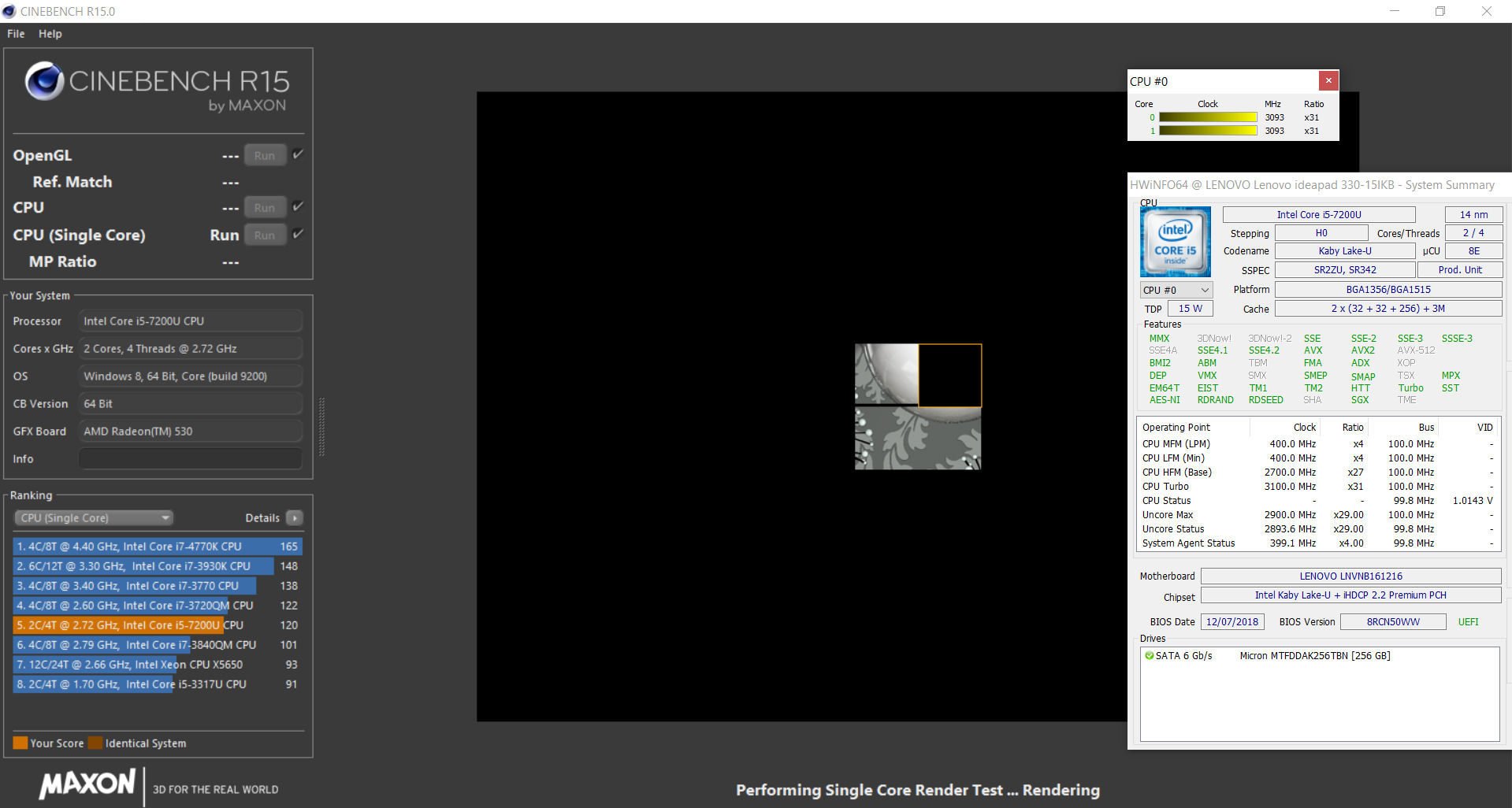
Task: Click the 8E µCU value field
Action: [x=1473, y=250]
